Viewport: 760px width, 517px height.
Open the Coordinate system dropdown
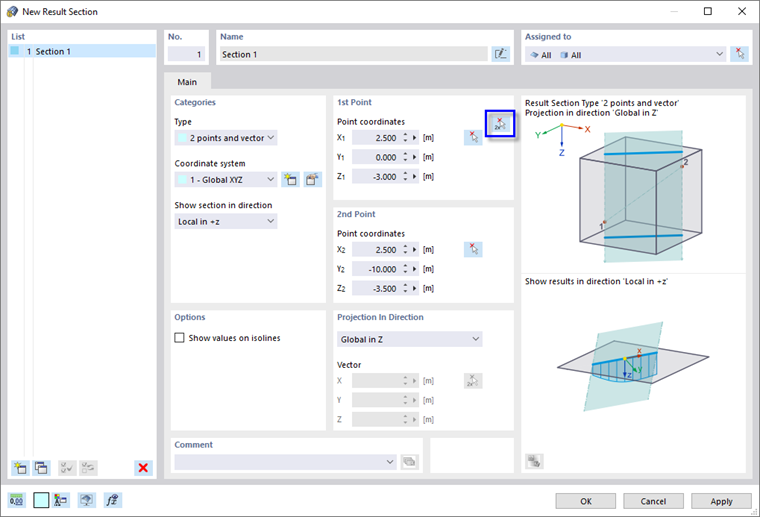pyautogui.click(x=226, y=180)
